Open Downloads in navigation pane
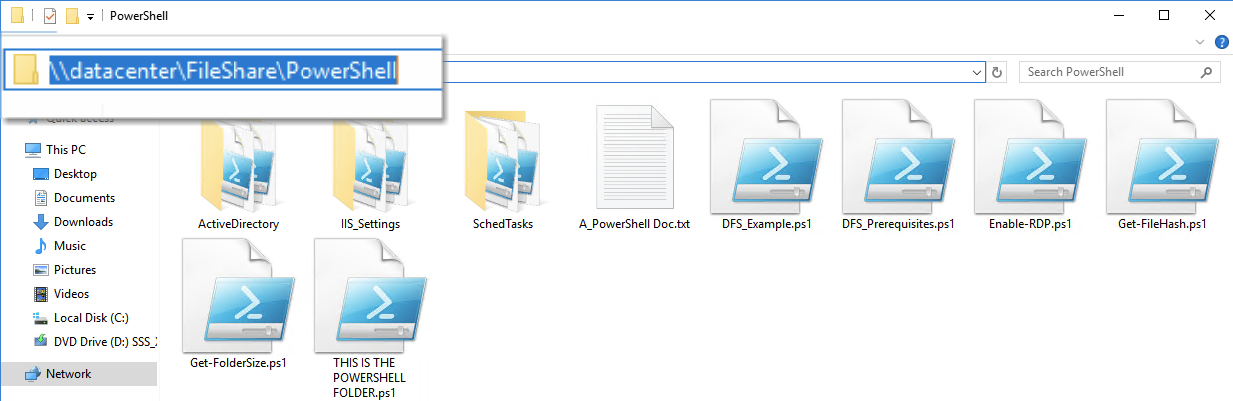1233x401 pixels. (x=83, y=222)
